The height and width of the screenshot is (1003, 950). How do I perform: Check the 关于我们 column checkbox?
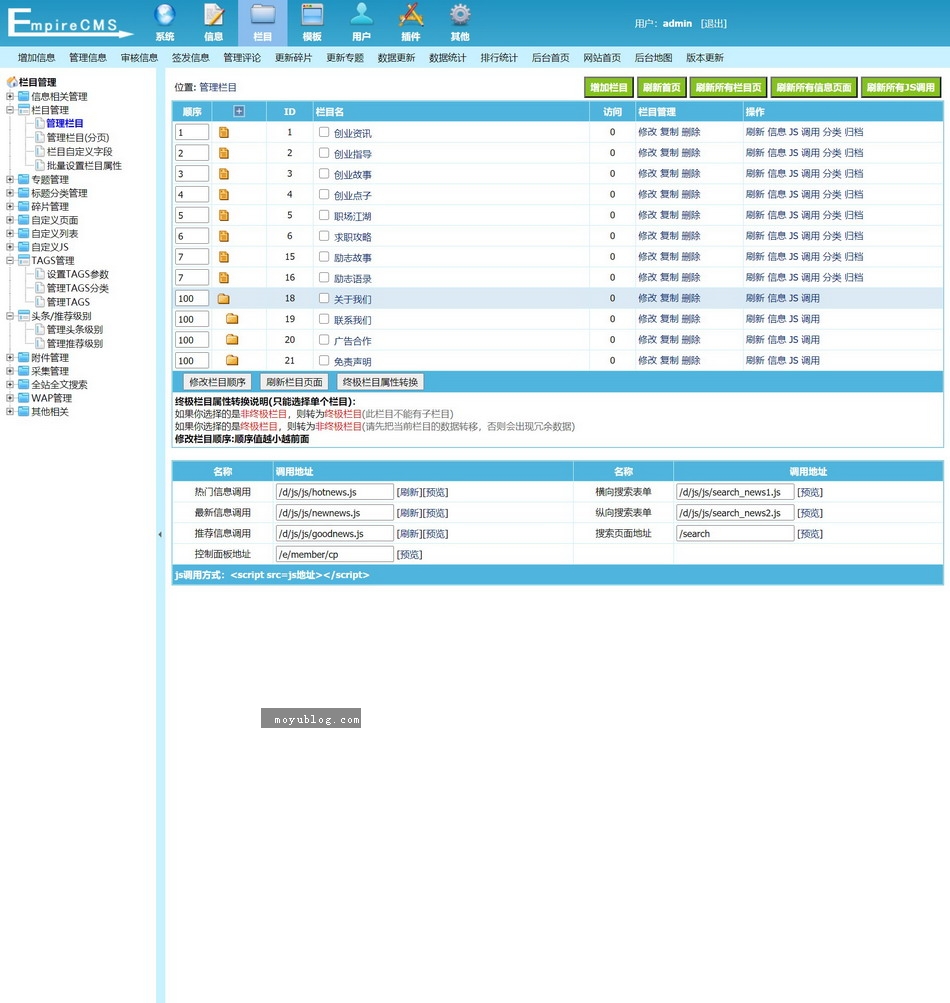point(324,298)
